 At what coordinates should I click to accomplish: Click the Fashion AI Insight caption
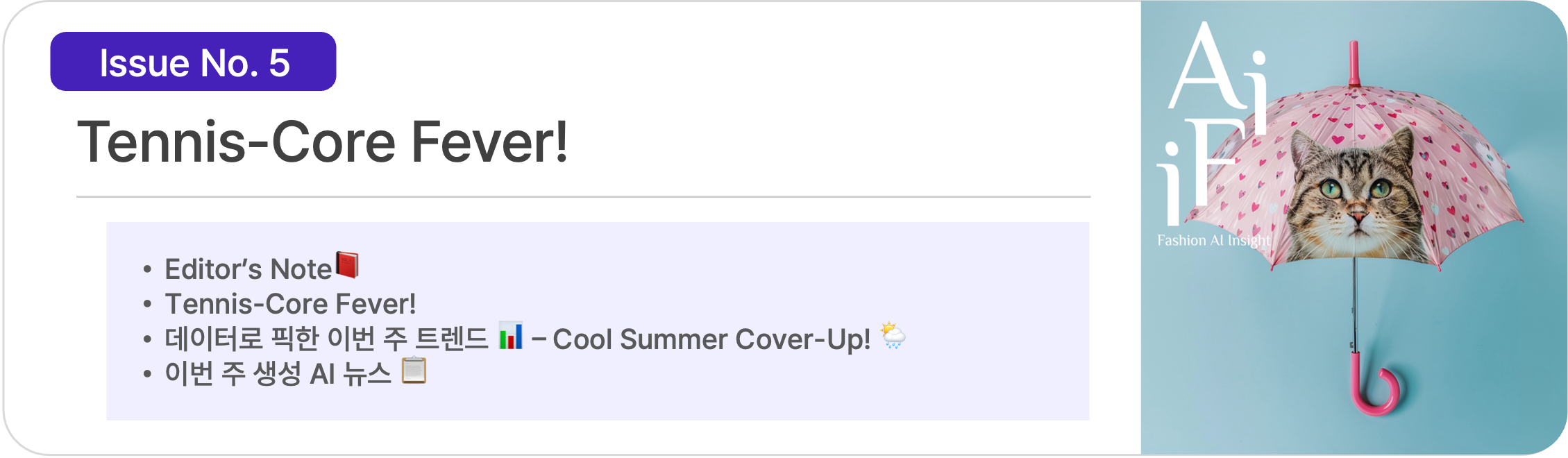point(1213,241)
